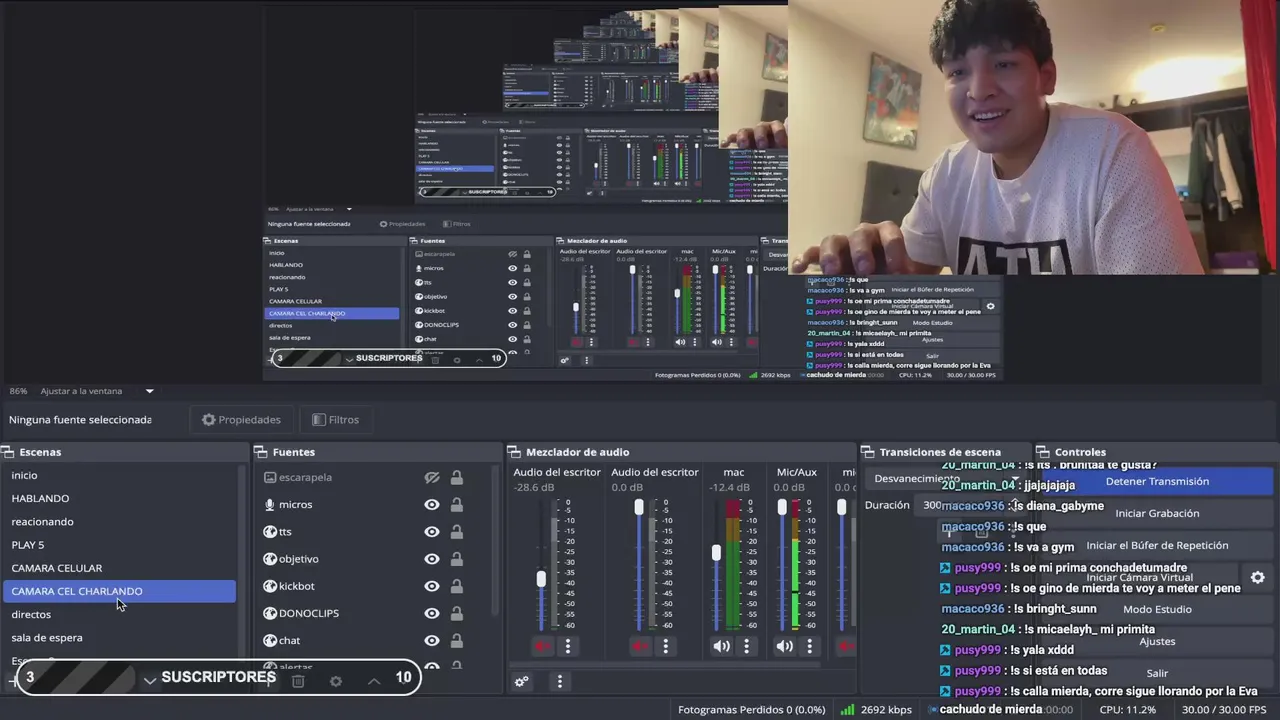Open three-dot menu of mac channel
This screenshot has width=1280, height=720.
point(746,646)
